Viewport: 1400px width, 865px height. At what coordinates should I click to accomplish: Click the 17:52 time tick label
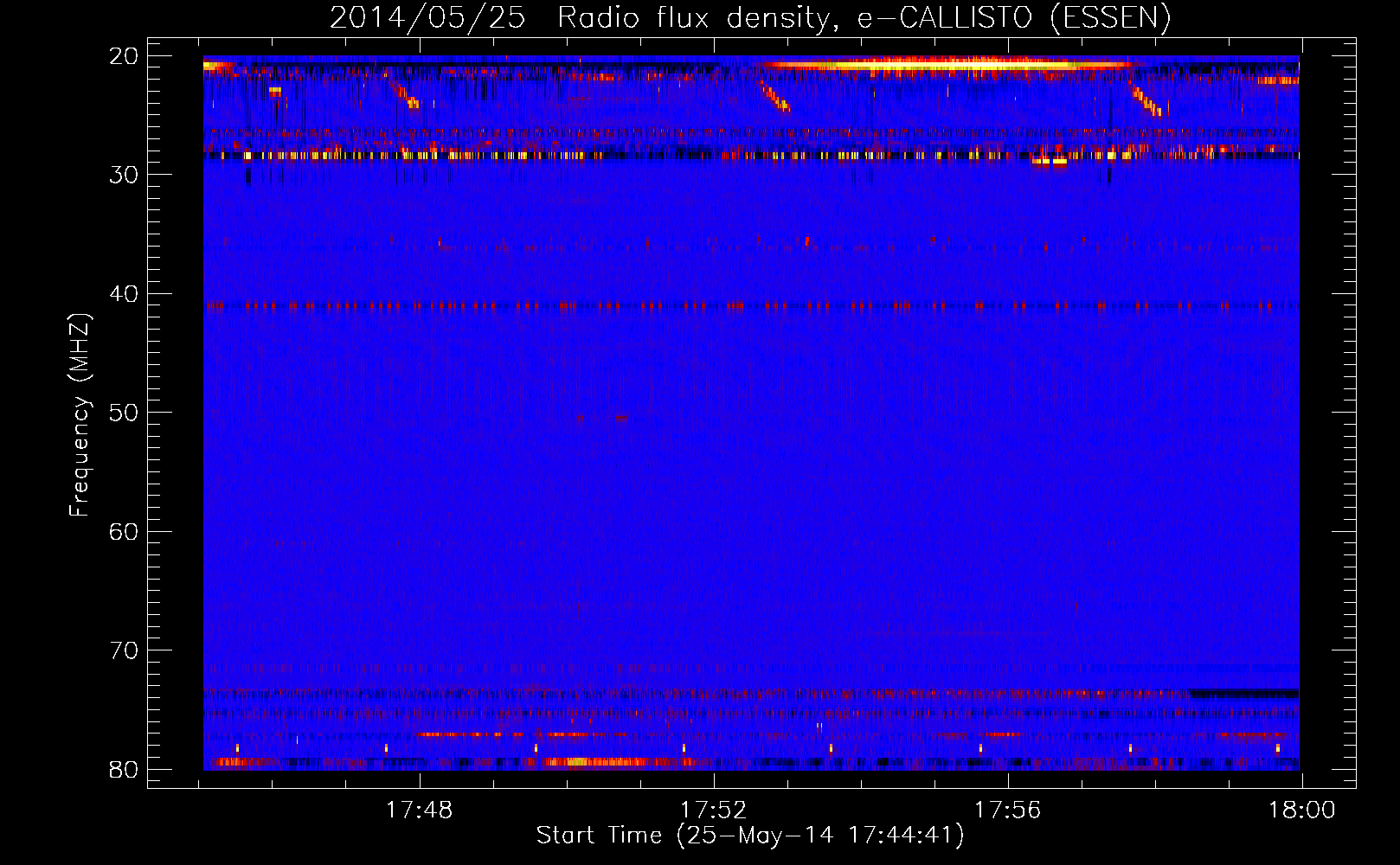[x=714, y=811]
